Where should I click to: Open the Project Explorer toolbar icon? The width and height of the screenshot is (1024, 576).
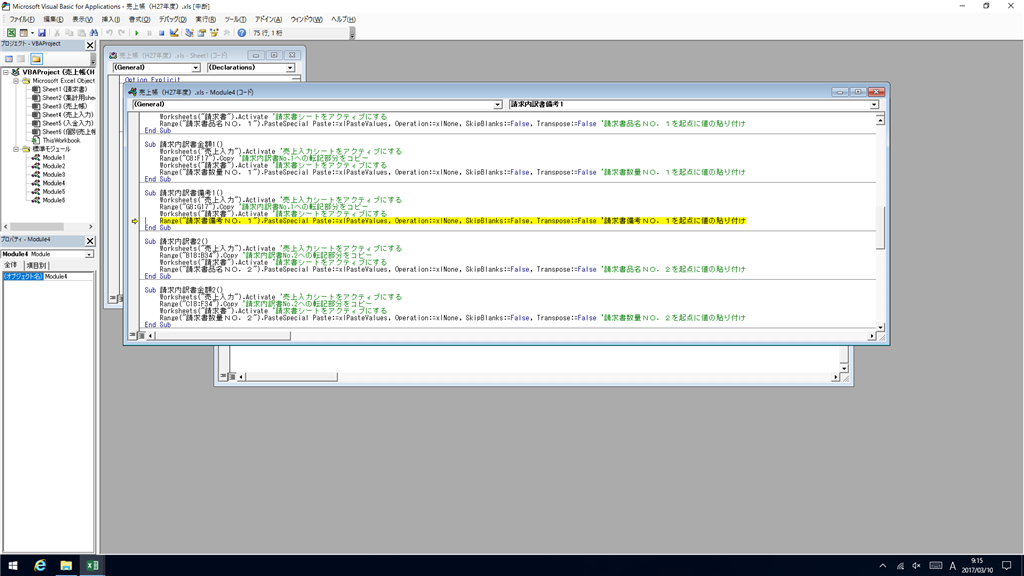click(x=189, y=33)
